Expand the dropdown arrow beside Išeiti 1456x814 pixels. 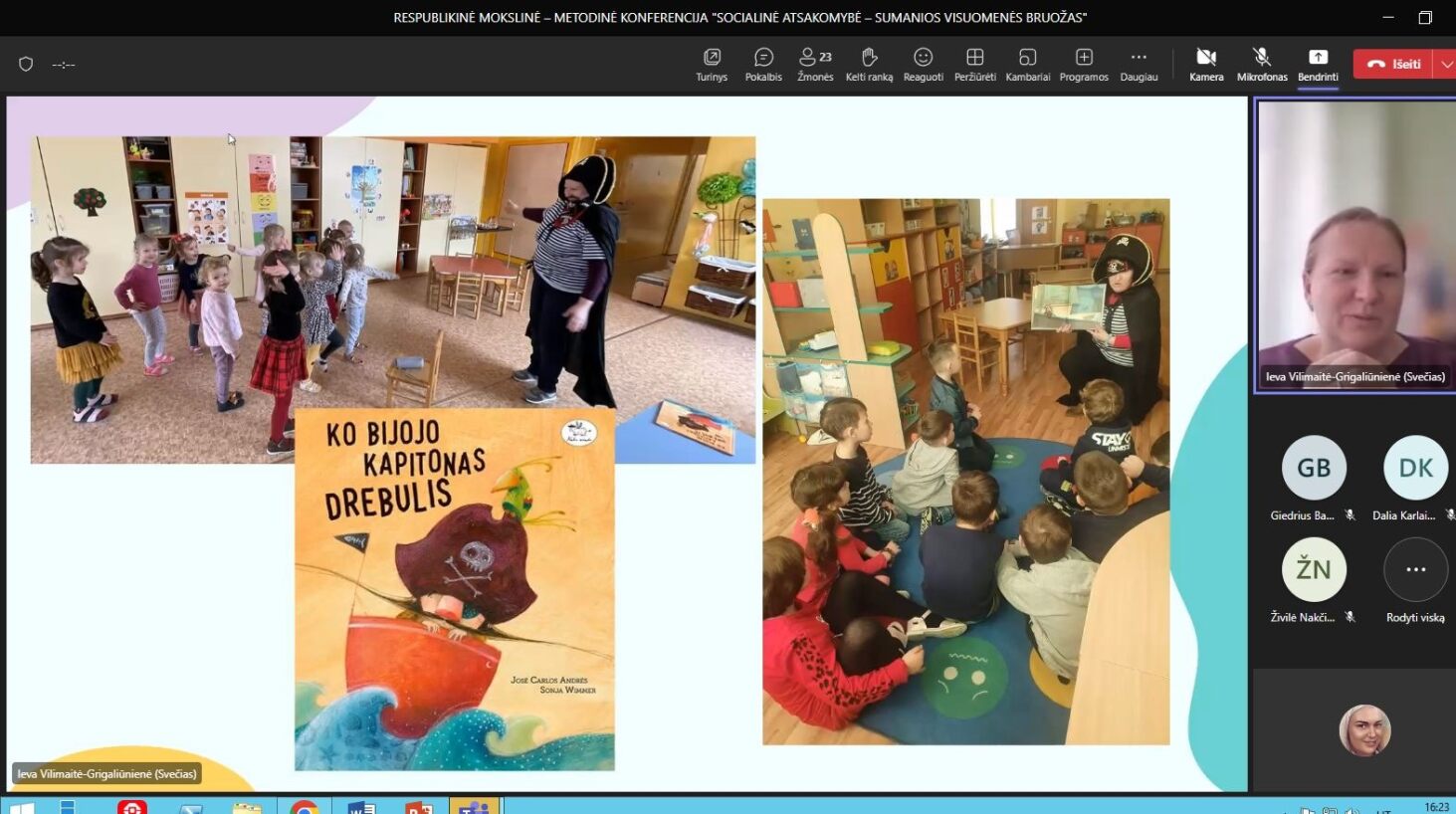pyautogui.click(x=1445, y=64)
